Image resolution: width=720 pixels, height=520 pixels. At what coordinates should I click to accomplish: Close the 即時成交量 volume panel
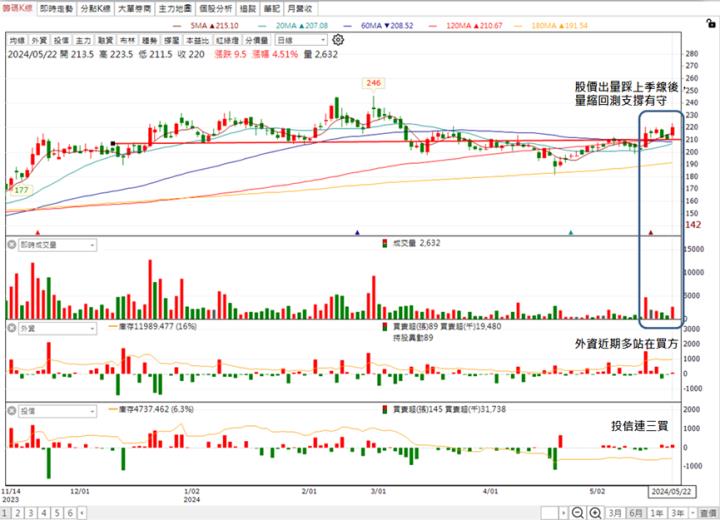tap(10, 244)
